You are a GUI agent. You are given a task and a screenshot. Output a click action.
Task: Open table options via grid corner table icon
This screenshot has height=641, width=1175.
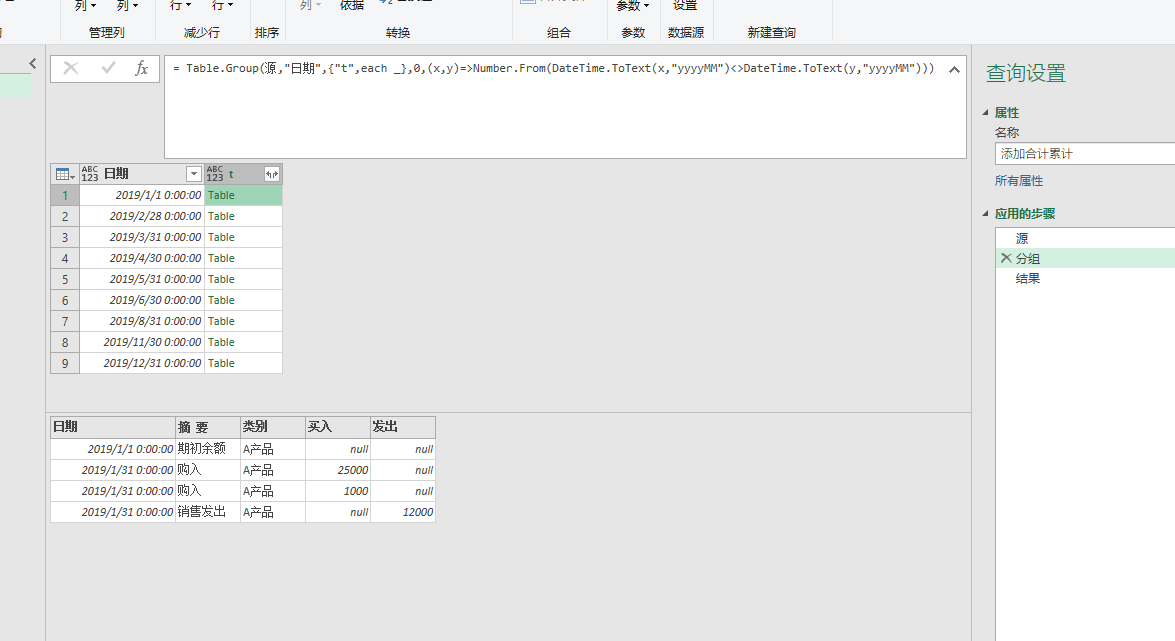point(63,173)
